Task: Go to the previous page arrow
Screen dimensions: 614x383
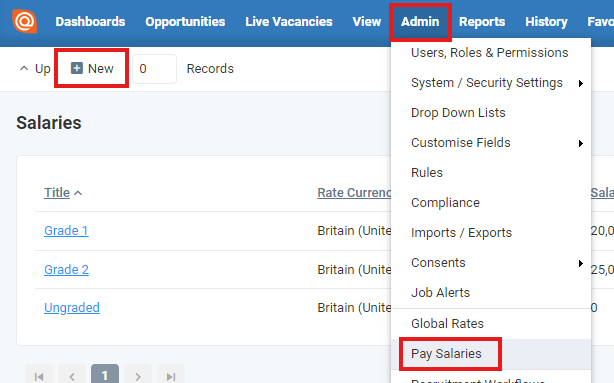Action: [x=72, y=376]
